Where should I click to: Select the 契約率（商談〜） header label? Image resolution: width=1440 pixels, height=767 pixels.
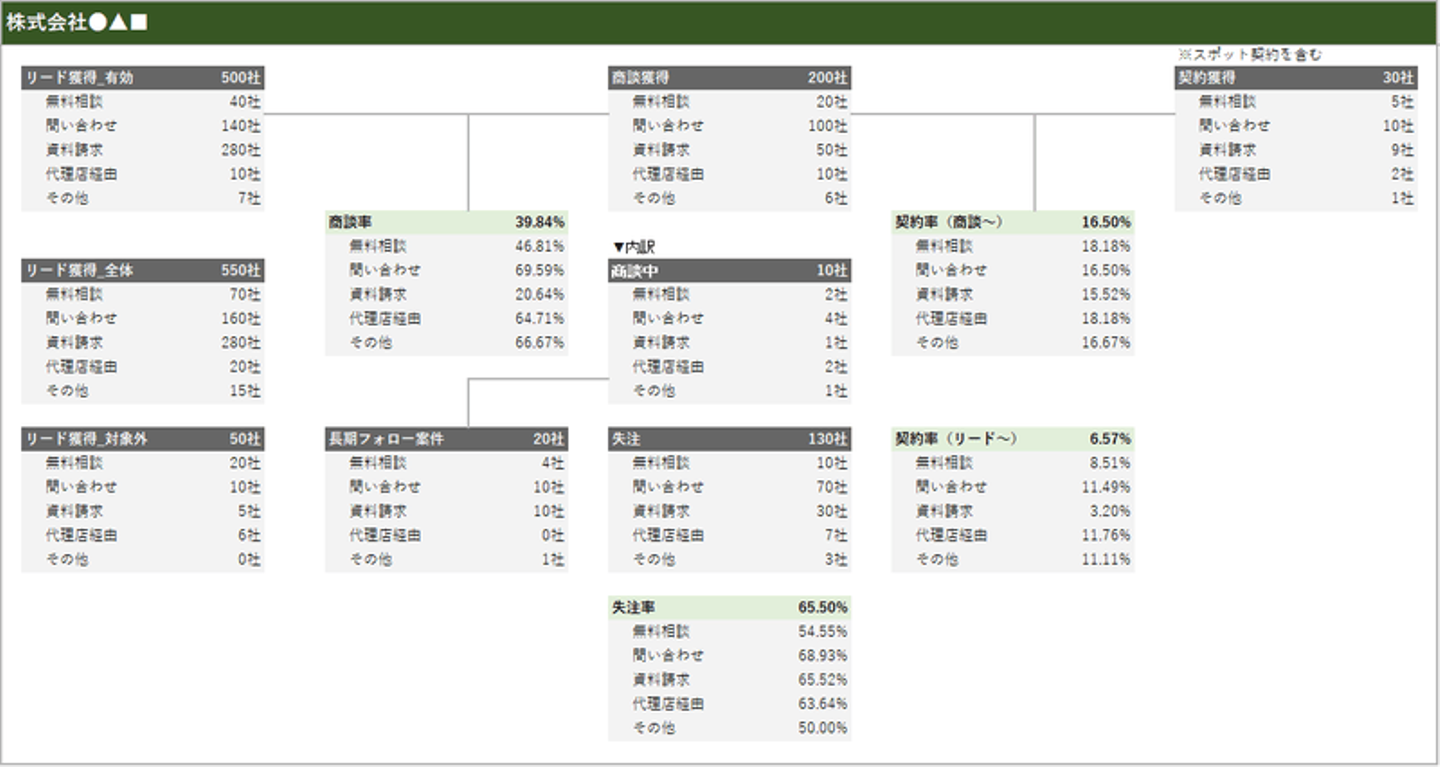point(948,222)
